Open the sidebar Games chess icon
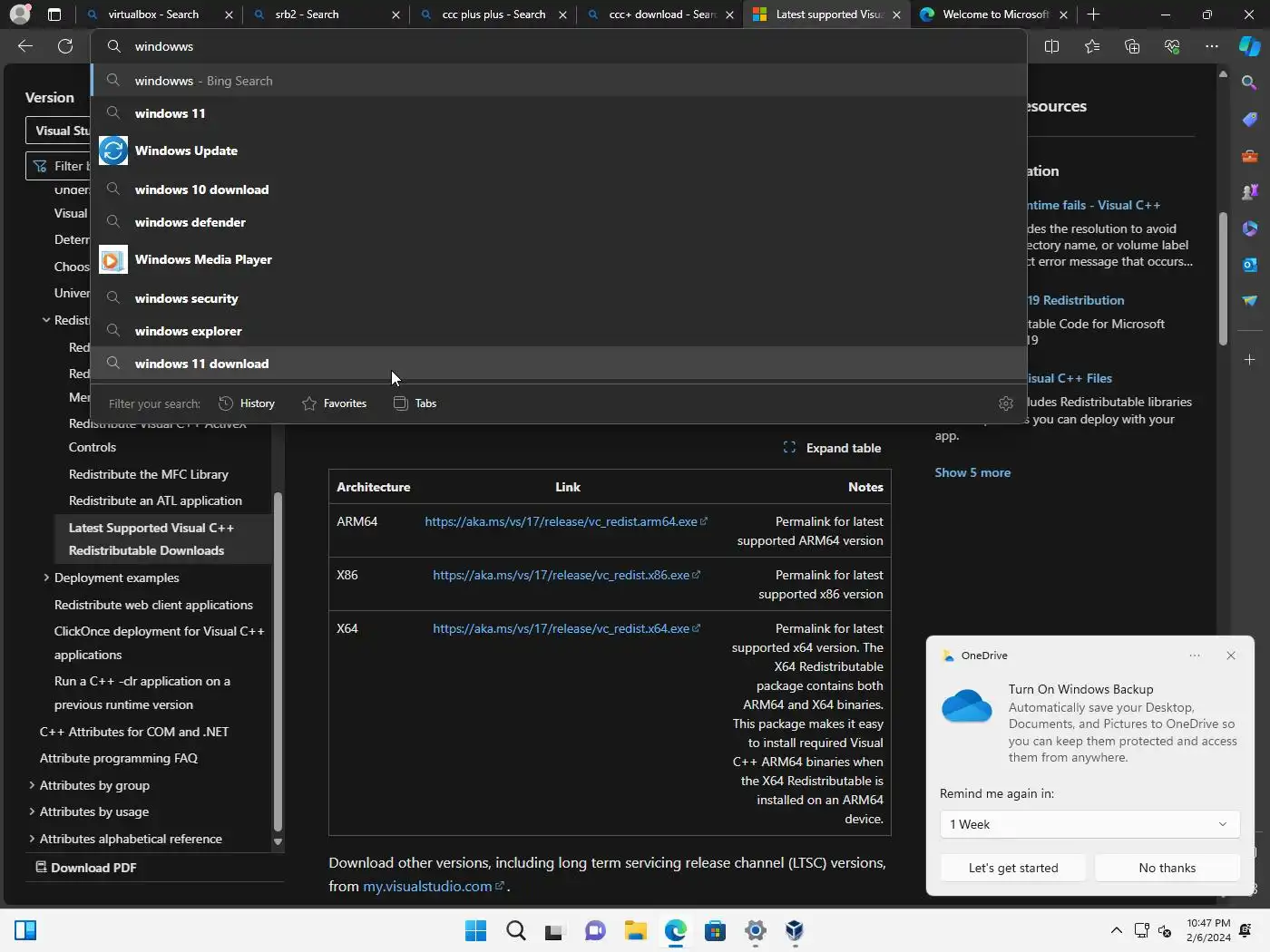 (x=1249, y=191)
